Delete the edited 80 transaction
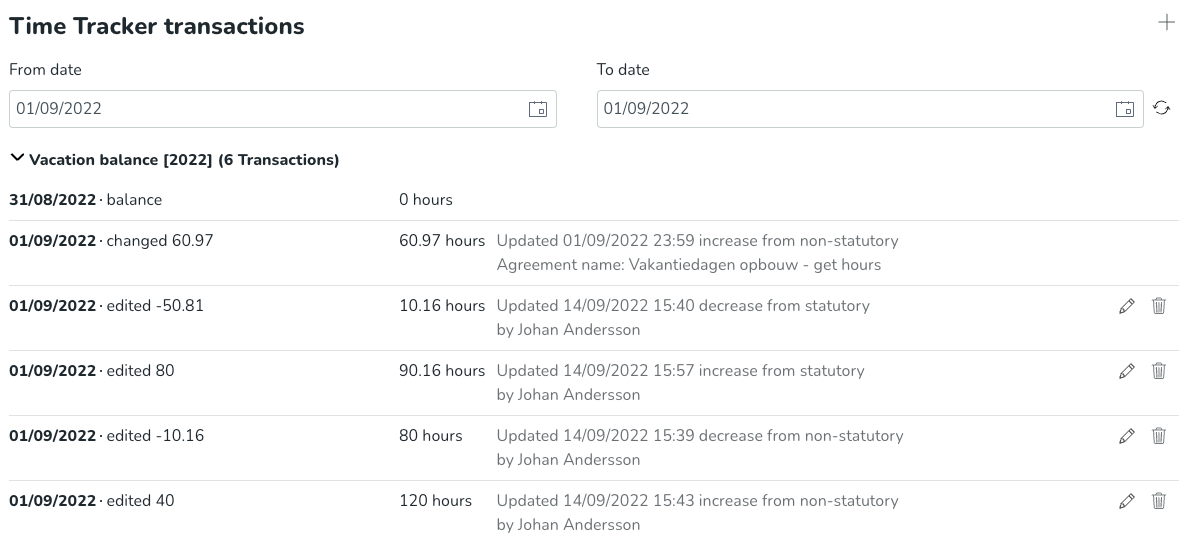The width and height of the screenshot is (1191, 543). coord(1158,371)
